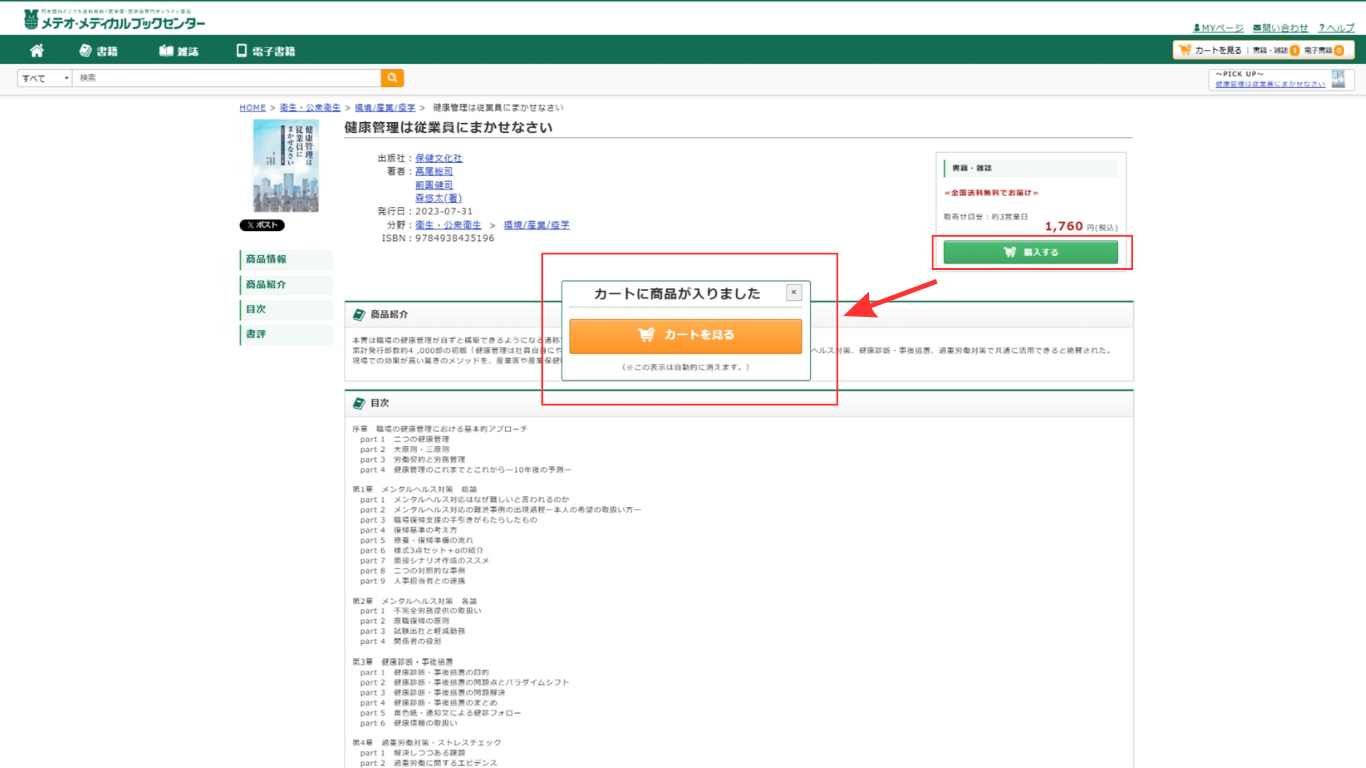Viewport: 1366px width, 768px height.
Task: Open the 書籍 menu in navigation bar
Action: click(x=98, y=51)
